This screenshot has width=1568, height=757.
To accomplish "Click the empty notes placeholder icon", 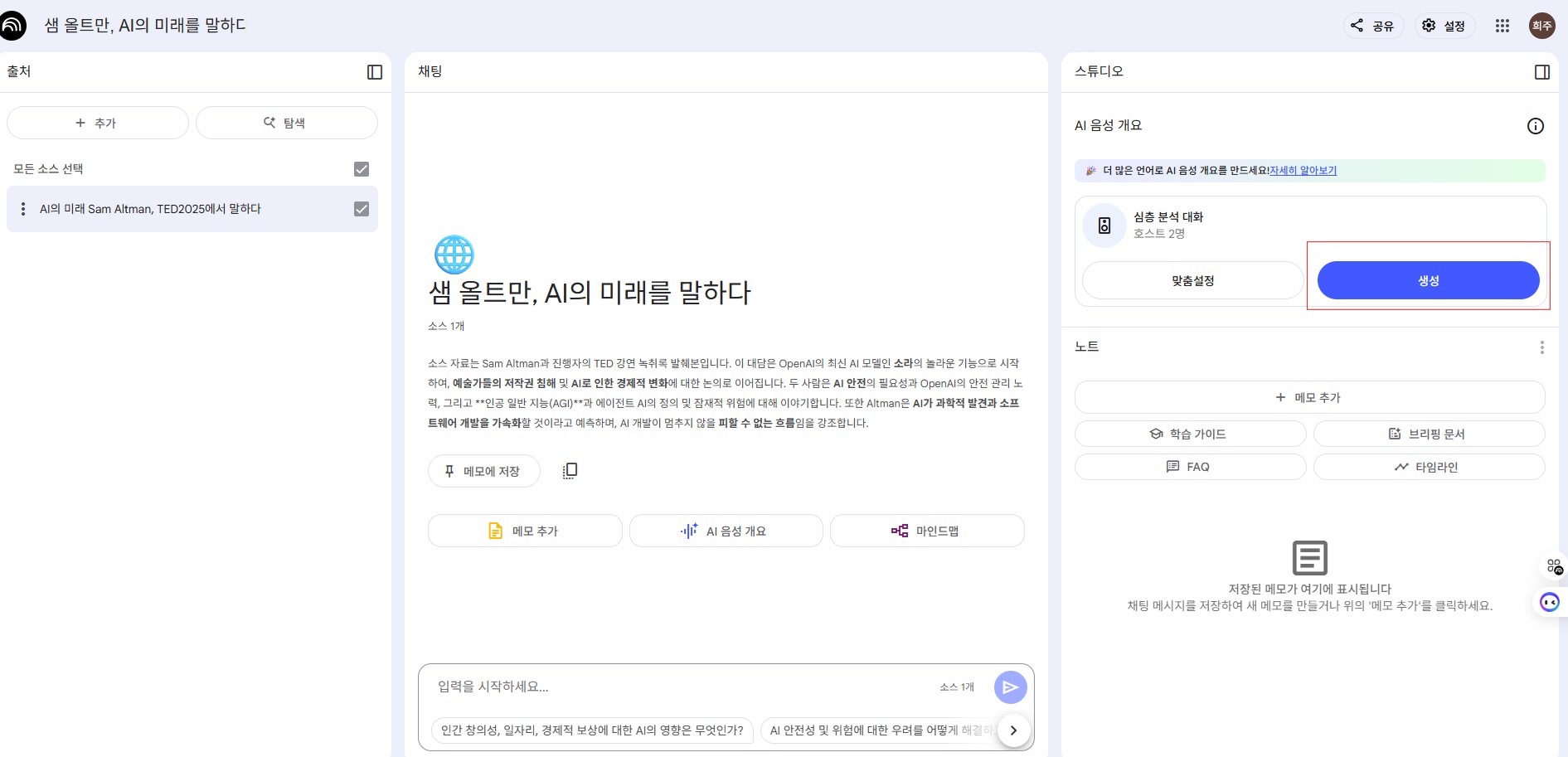I will click(x=1310, y=558).
